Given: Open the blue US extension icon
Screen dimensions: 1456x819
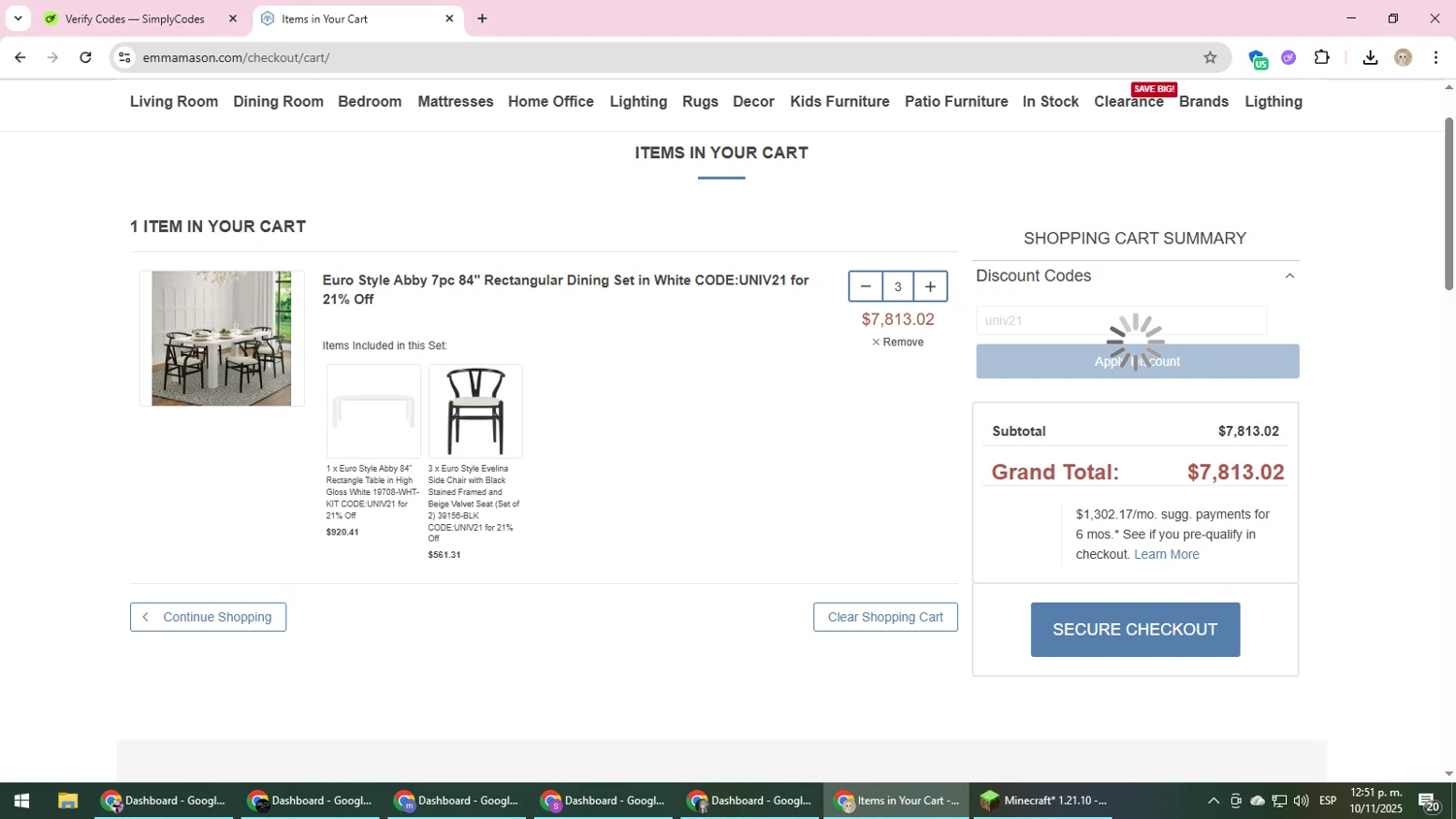Looking at the screenshot, I should [x=1257, y=59].
